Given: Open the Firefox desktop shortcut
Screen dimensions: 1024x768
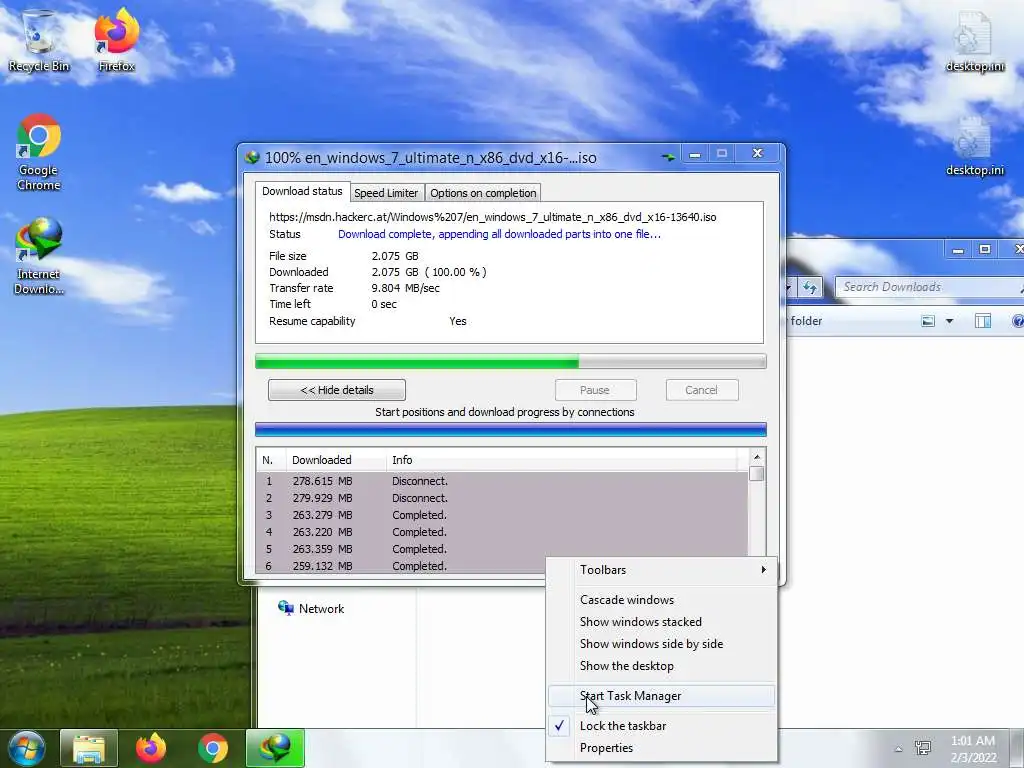Looking at the screenshot, I should (116, 40).
